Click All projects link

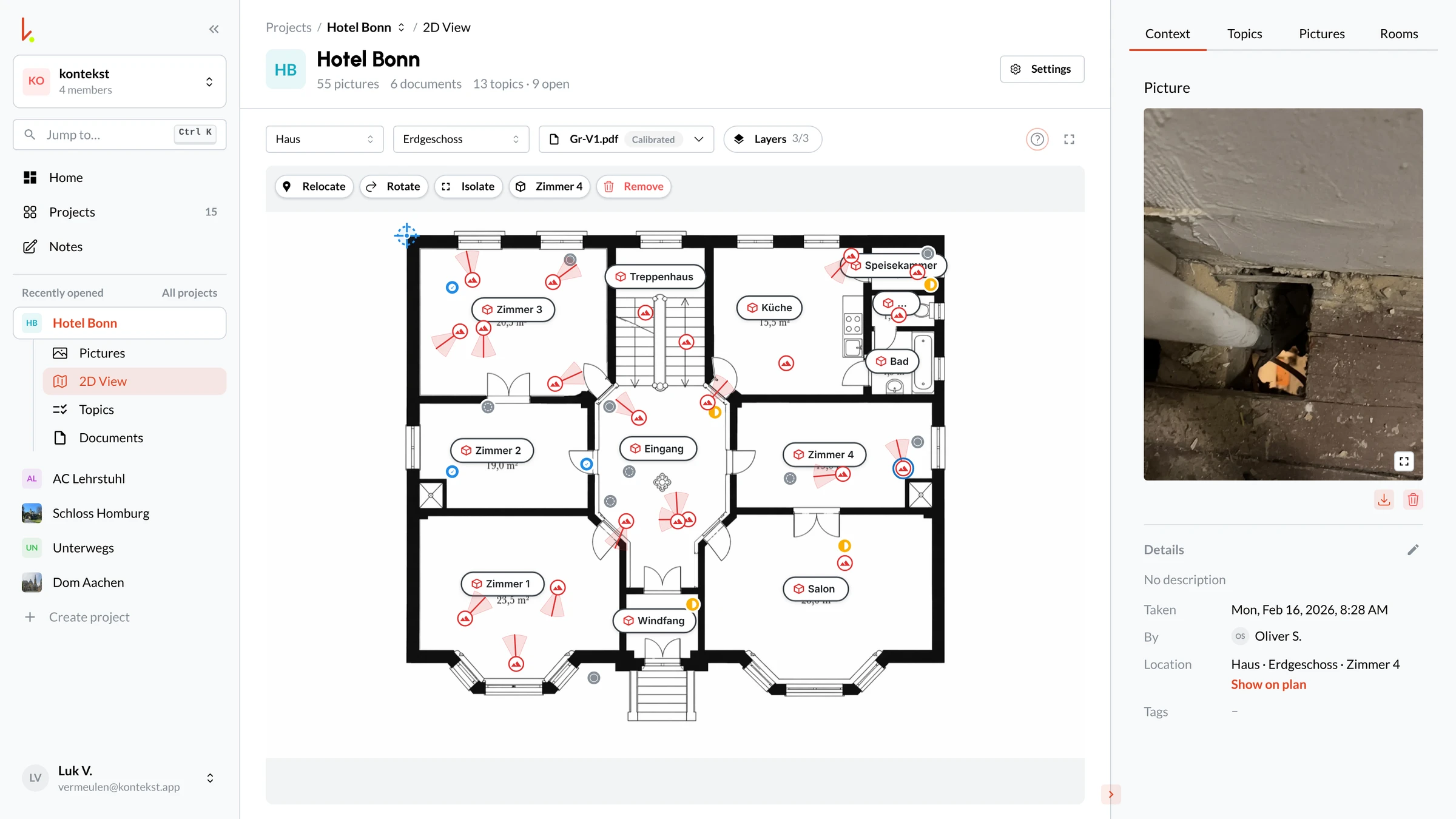point(189,292)
